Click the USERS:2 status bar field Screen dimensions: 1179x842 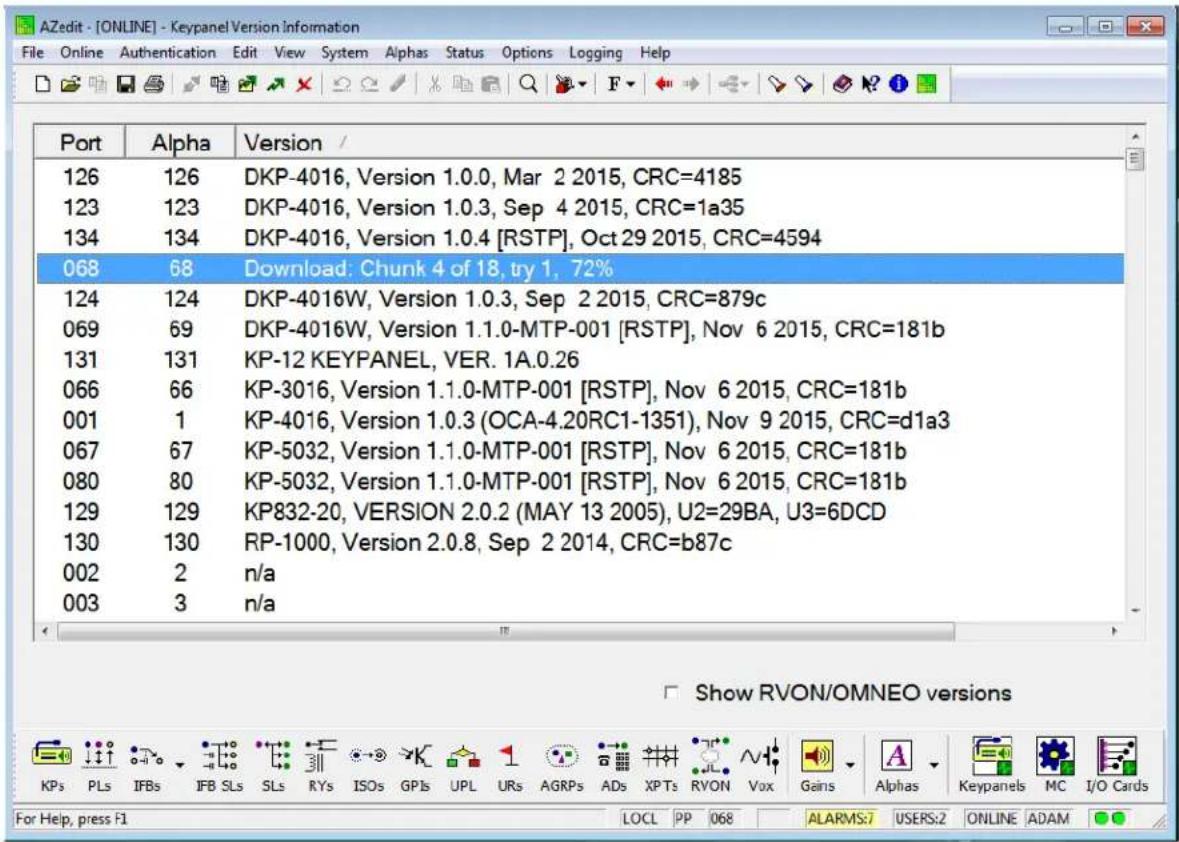[920, 819]
